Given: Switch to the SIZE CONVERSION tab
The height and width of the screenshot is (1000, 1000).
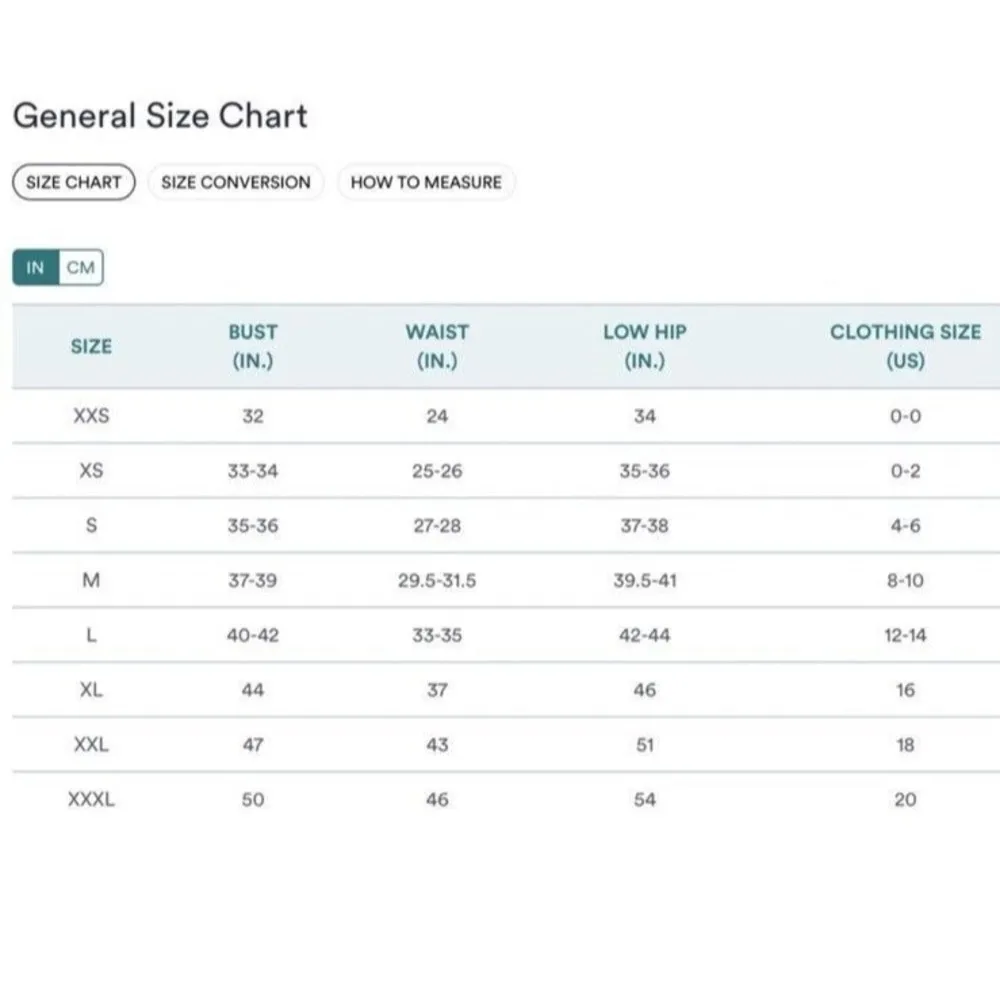Looking at the screenshot, I should click(236, 182).
